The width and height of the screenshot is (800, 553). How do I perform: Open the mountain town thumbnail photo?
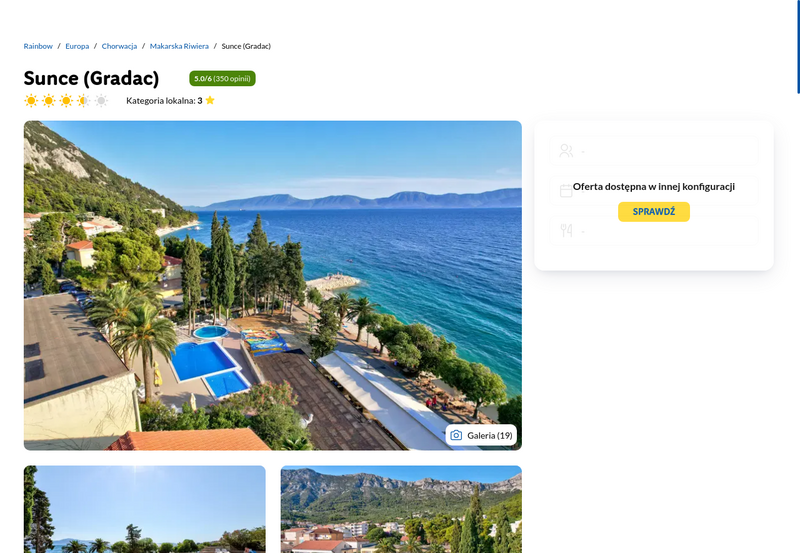click(401, 509)
